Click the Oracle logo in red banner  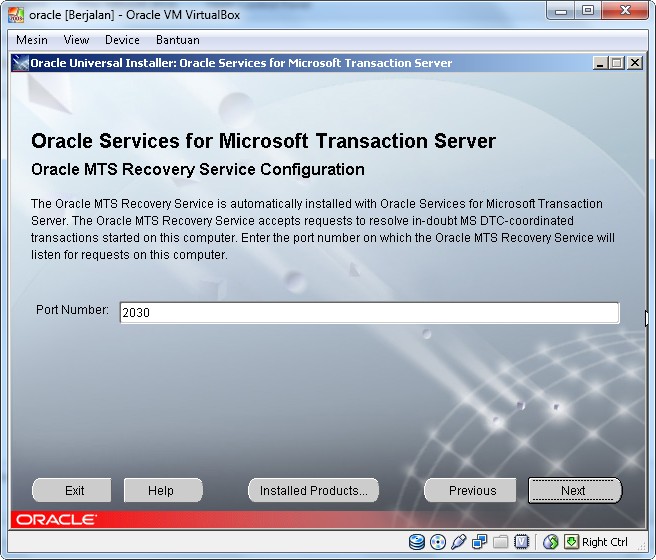[56, 520]
